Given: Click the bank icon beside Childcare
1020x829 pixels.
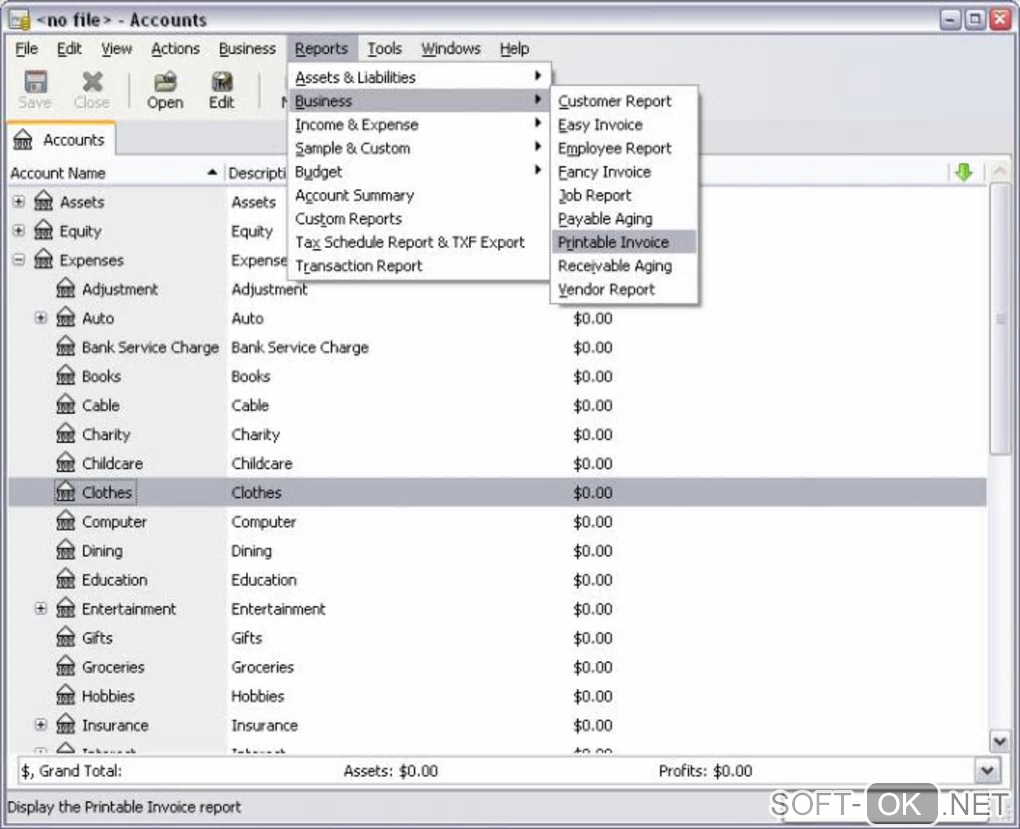Looking at the screenshot, I should point(66,463).
